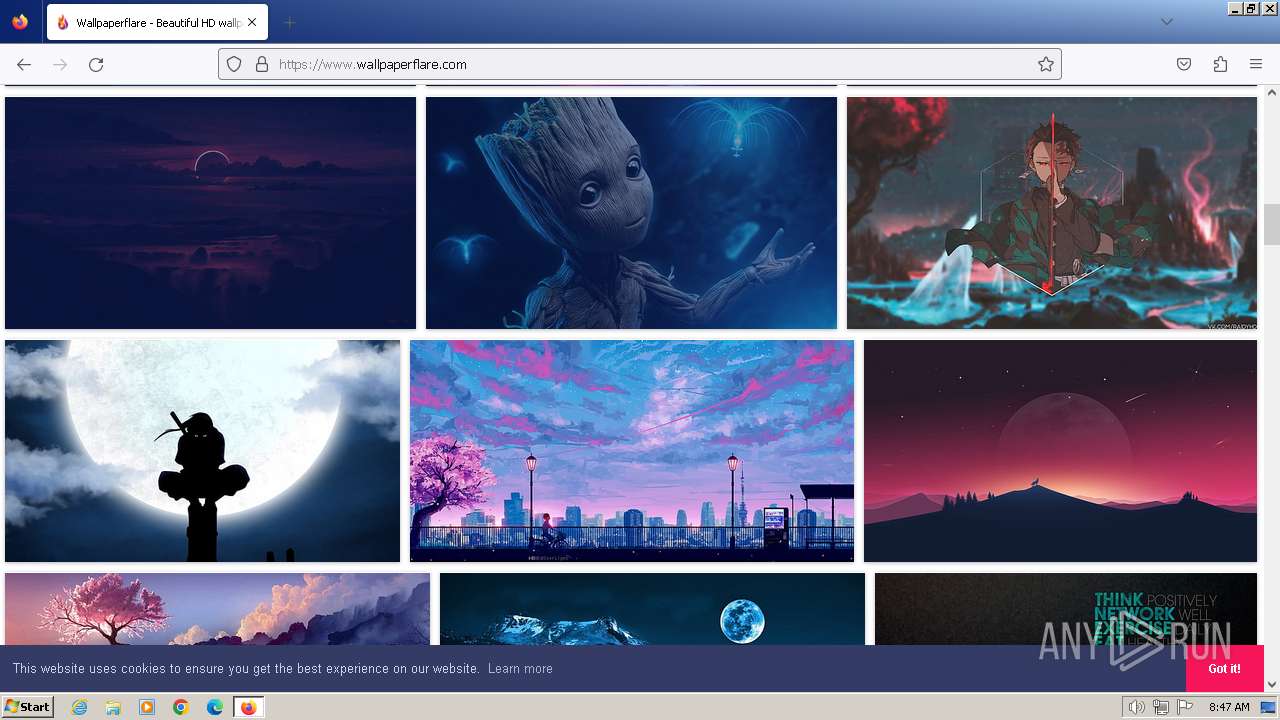Launch Microsoft Edge from taskbar

[x=215, y=707]
